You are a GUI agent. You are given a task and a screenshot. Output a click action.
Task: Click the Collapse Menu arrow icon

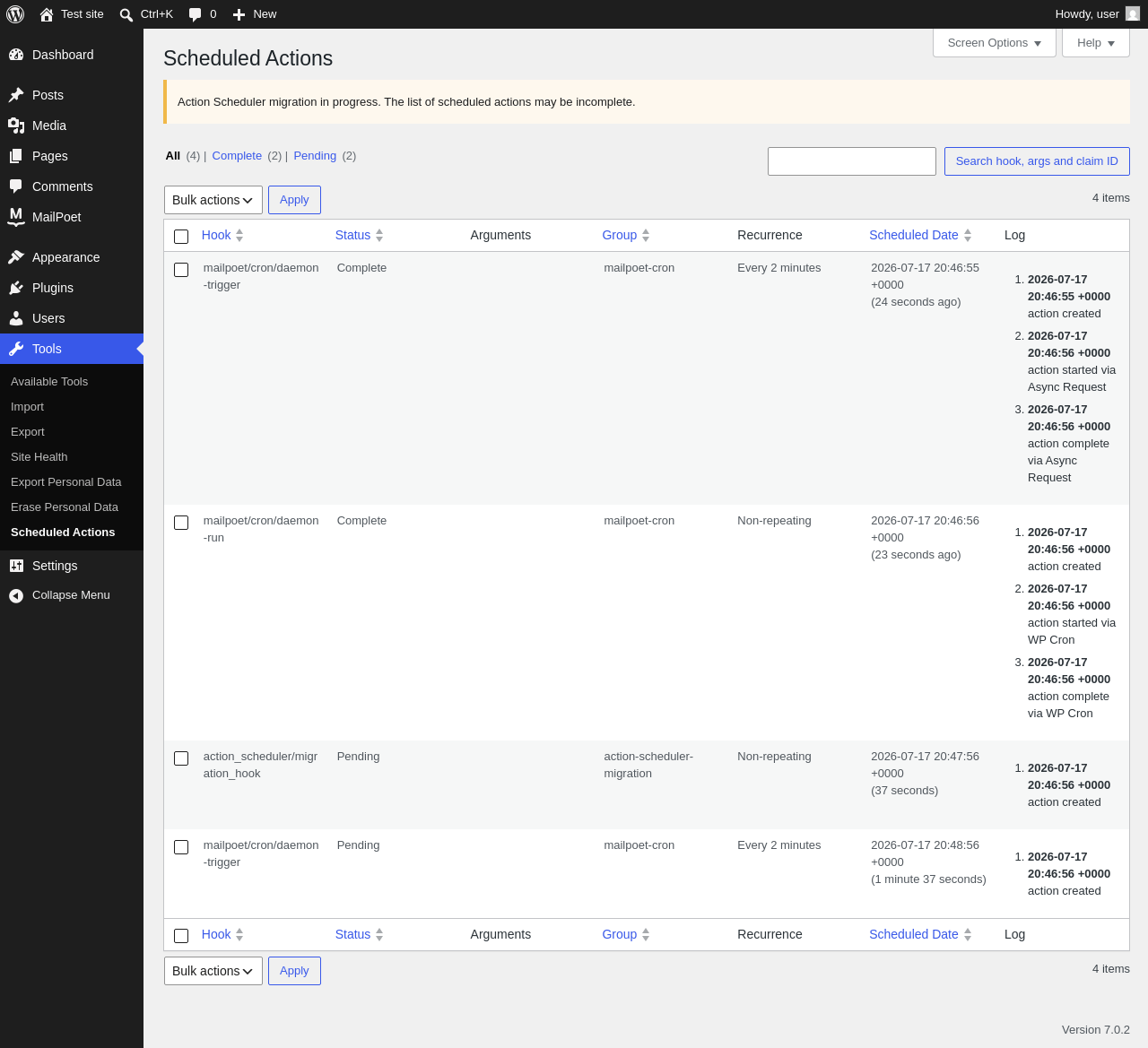point(16,595)
